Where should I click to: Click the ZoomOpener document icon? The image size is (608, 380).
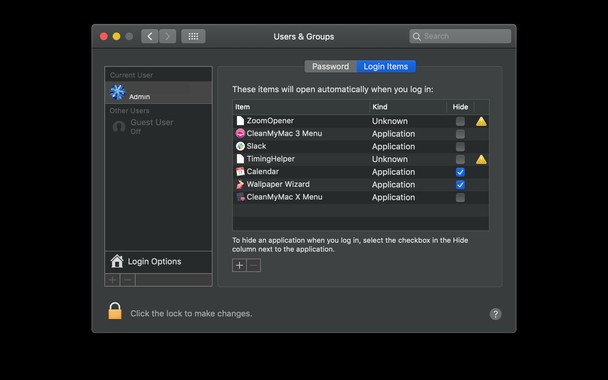(240, 121)
